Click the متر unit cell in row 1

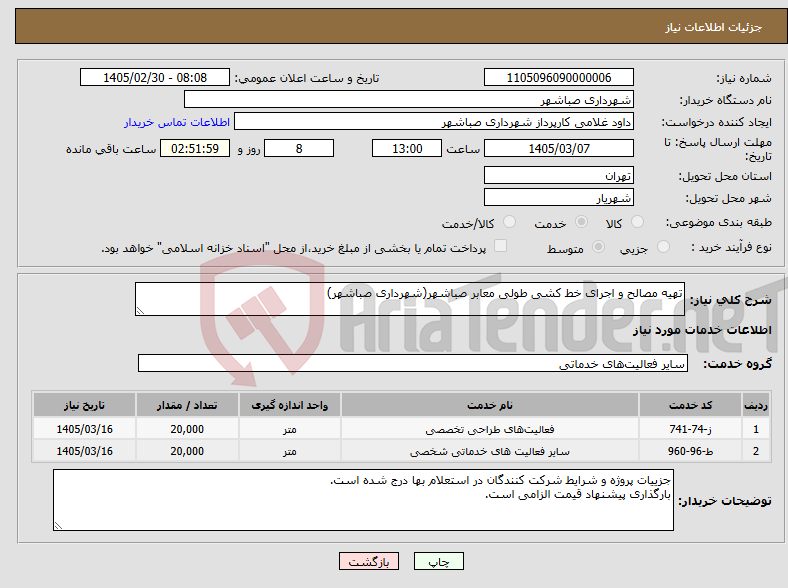[289, 429]
